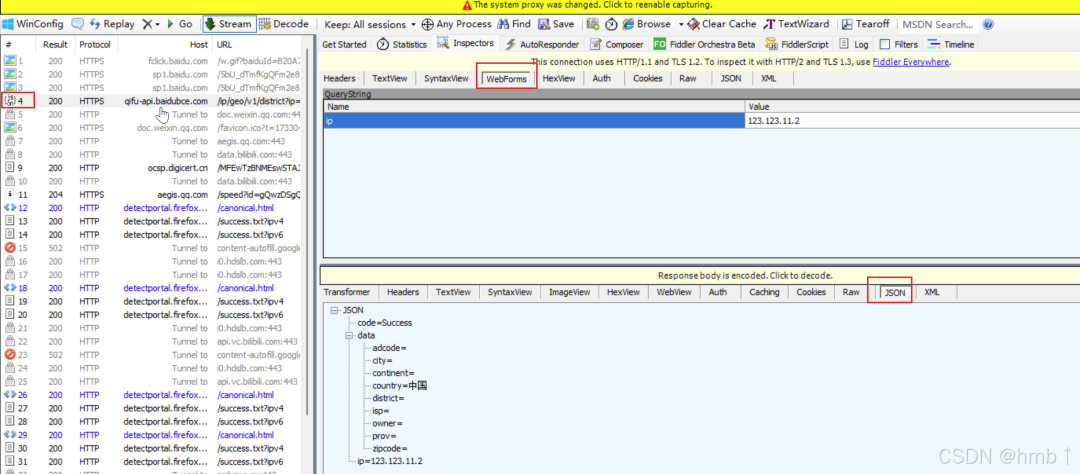Click the blue help icon
Viewport: 1080px width, 474px height.
click(x=988, y=24)
